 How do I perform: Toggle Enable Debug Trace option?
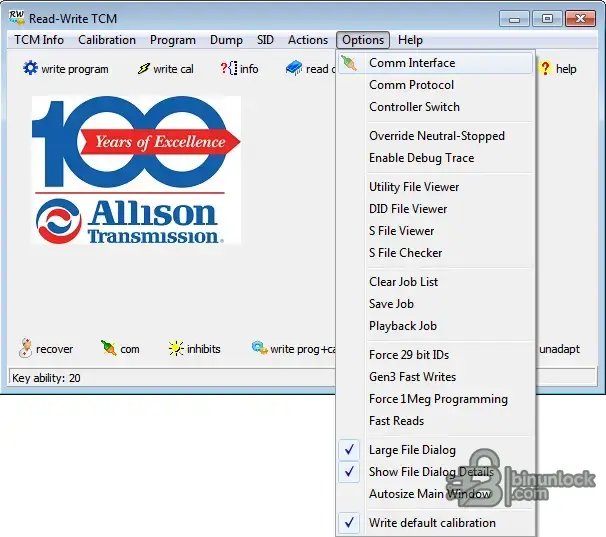[x=437, y=158]
